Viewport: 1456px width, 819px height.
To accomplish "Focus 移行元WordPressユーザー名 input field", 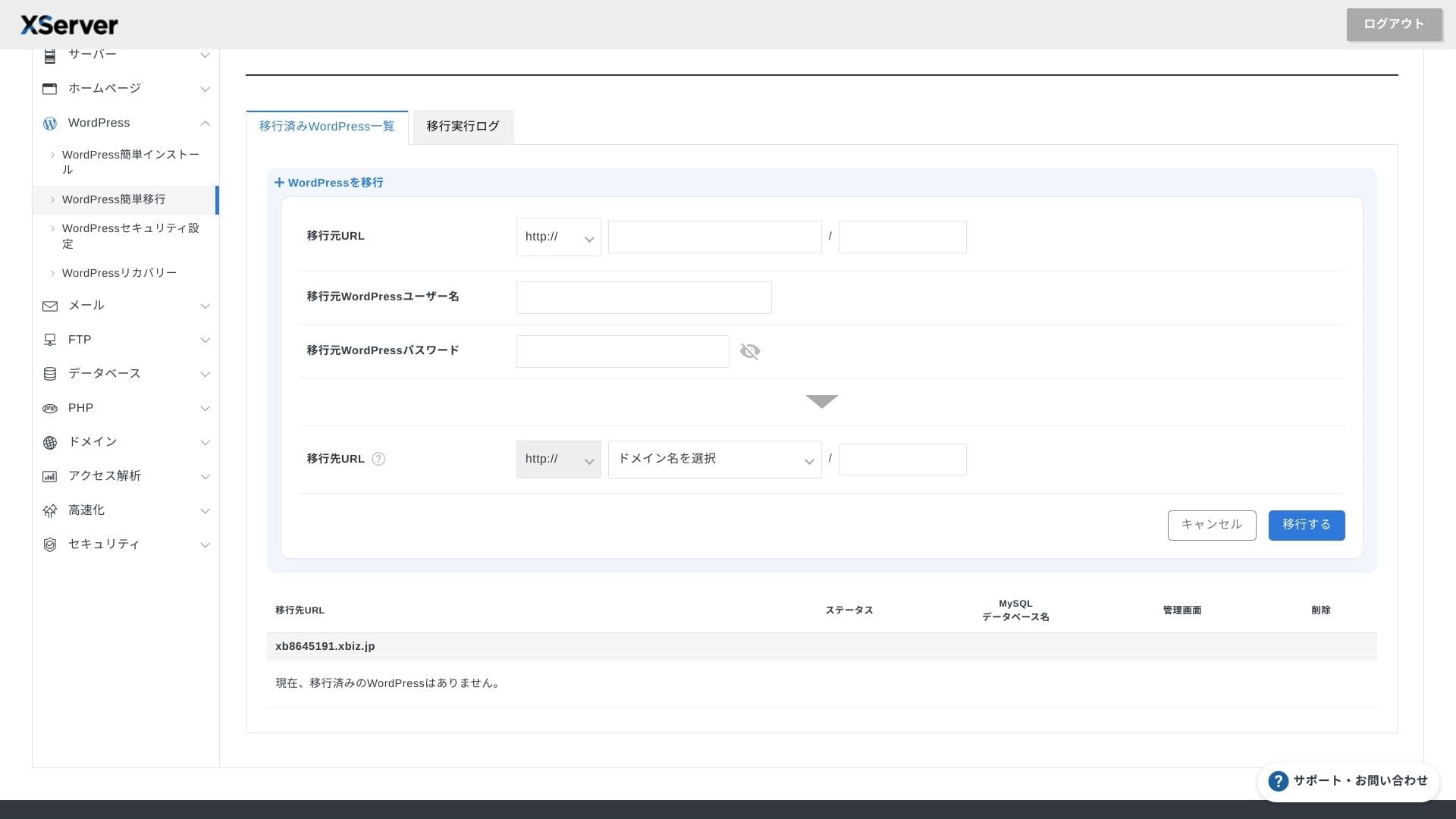I will coord(644,297).
